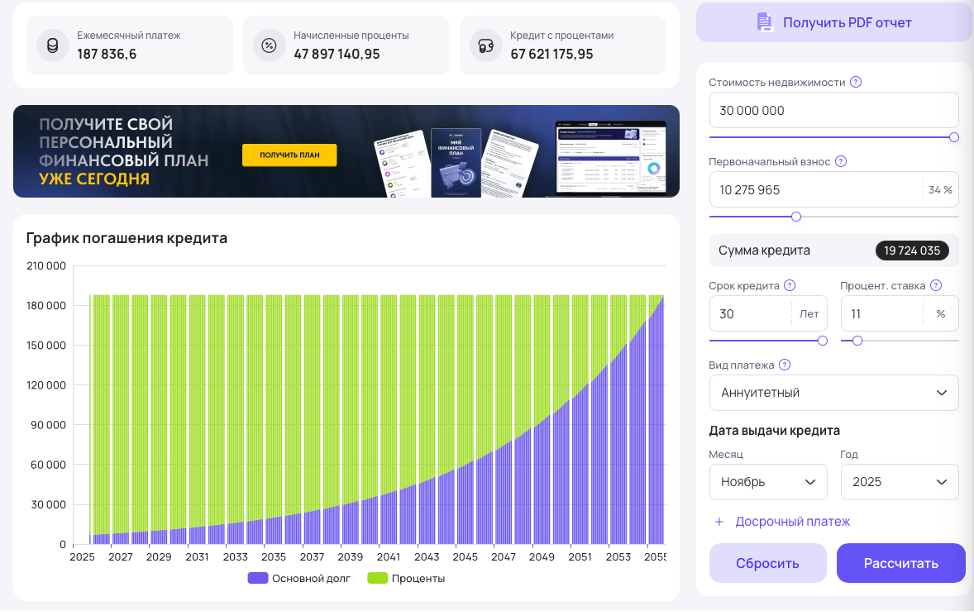Click the loan term slider handle
Viewport: 974px width, 612px height.
tap(822, 340)
